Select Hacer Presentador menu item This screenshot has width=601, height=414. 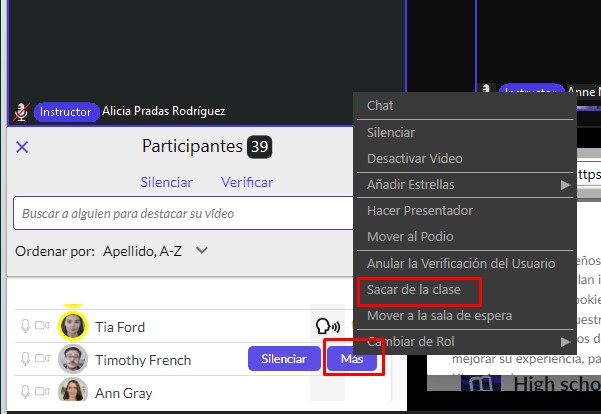pyautogui.click(x=465, y=210)
